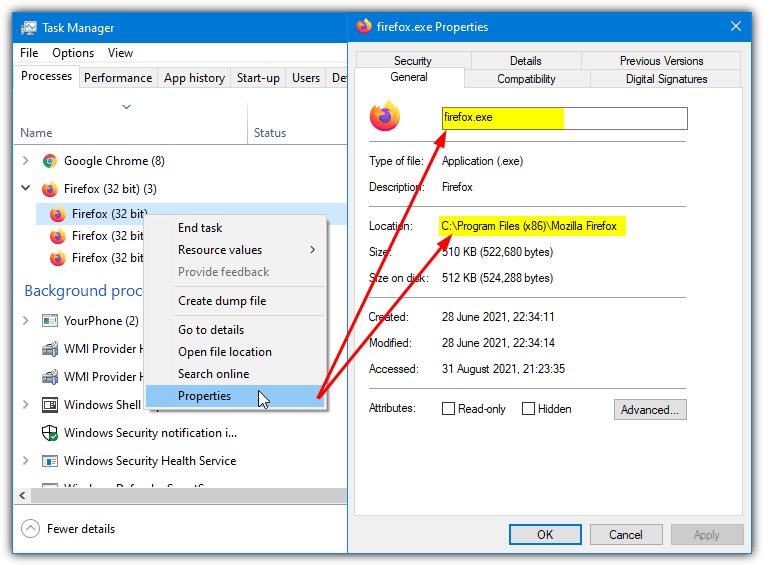
Task: Choose Go to details from context menu
Action: 236,330
